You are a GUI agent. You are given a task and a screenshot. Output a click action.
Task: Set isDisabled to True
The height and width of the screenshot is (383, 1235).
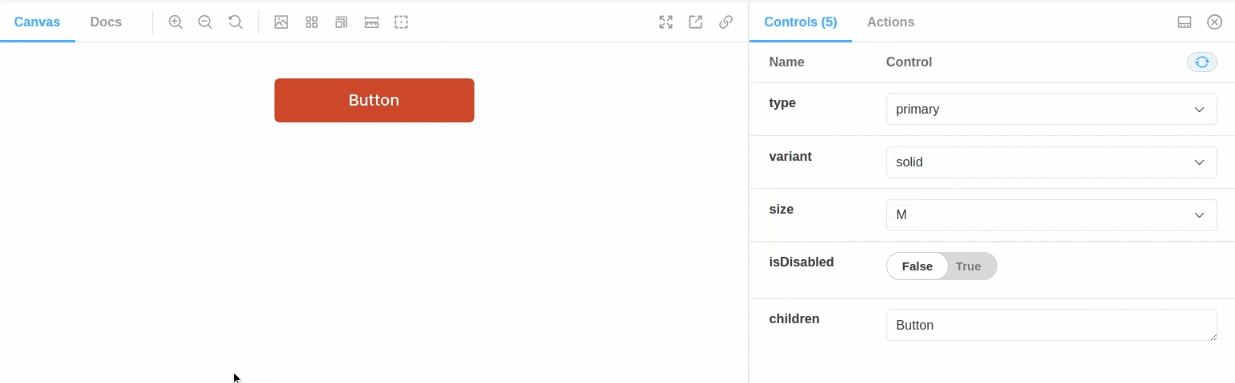point(969,266)
